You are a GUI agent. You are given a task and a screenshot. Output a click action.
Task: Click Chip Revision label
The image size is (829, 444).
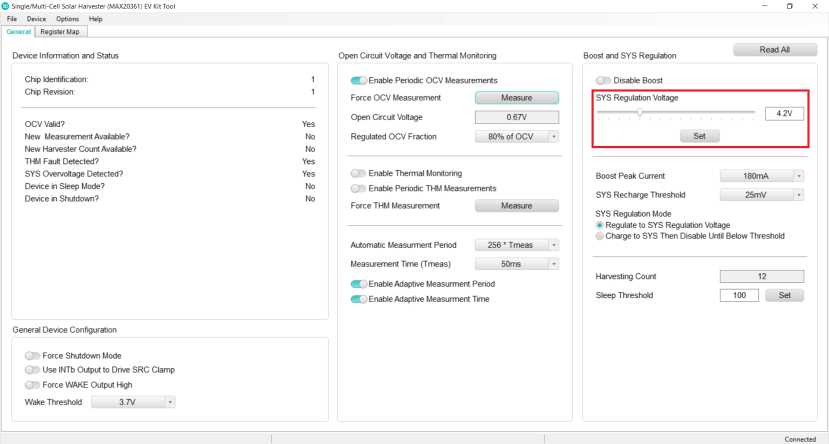50,92
